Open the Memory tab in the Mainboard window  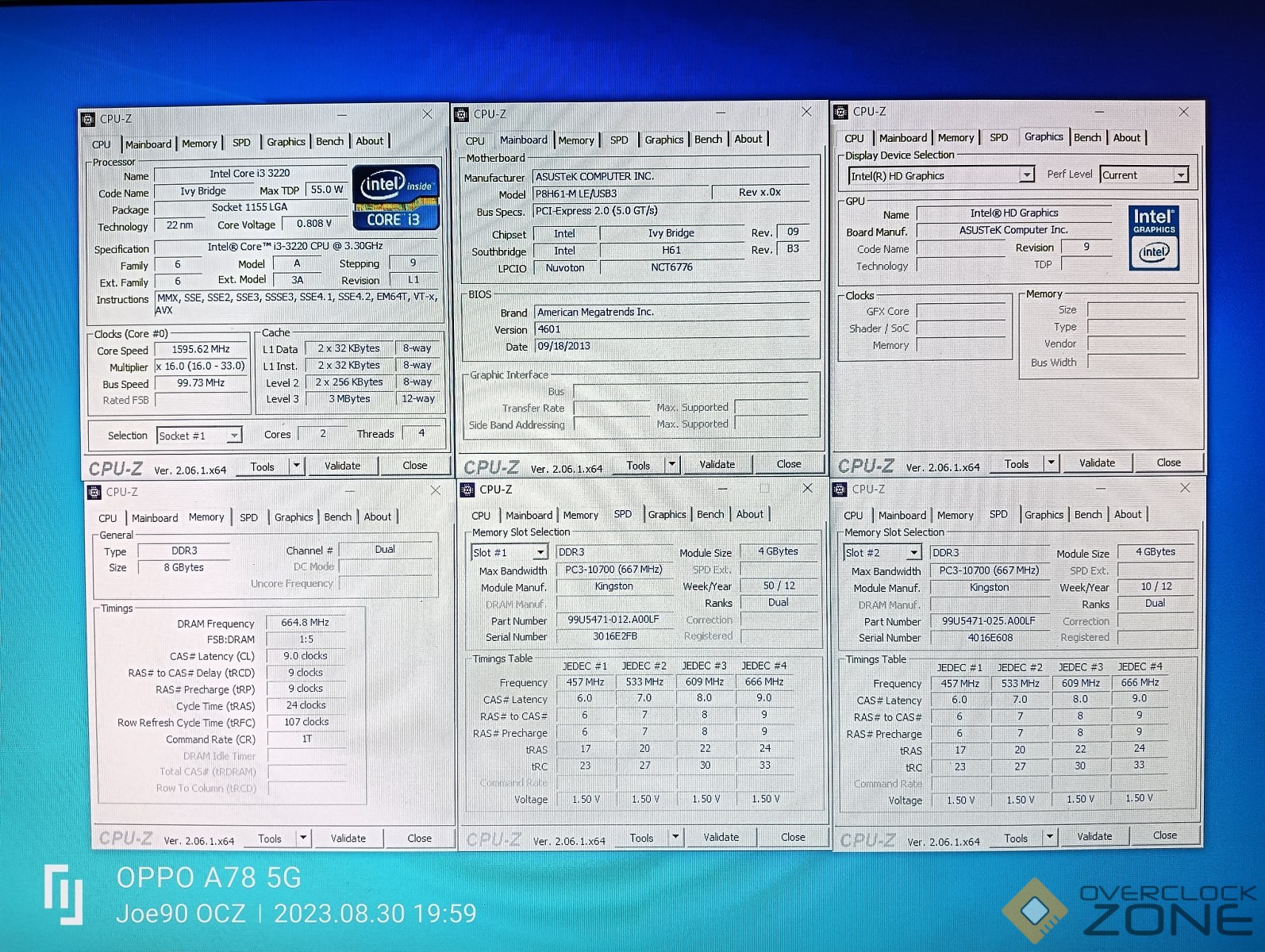coord(576,140)
